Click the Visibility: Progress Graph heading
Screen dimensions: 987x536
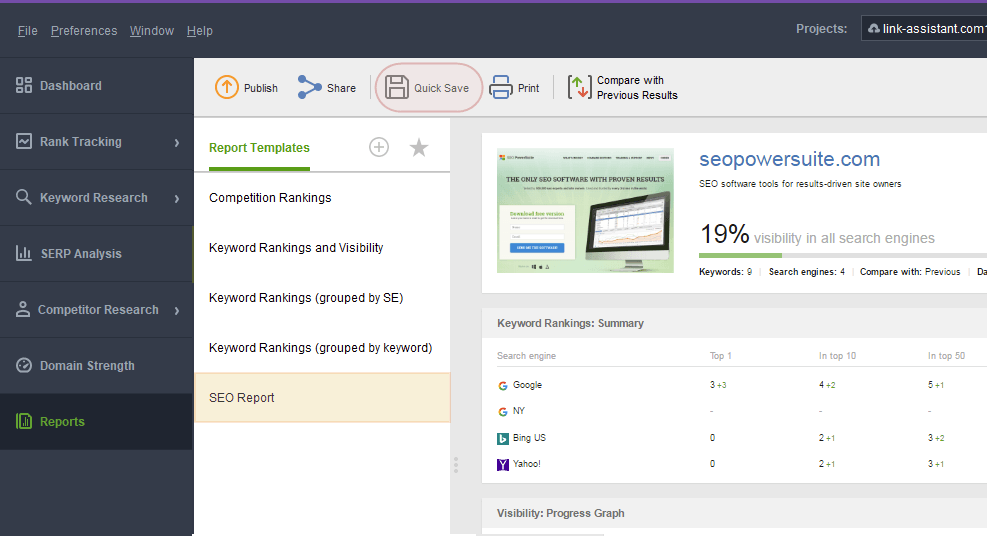[x=561, y=513]
